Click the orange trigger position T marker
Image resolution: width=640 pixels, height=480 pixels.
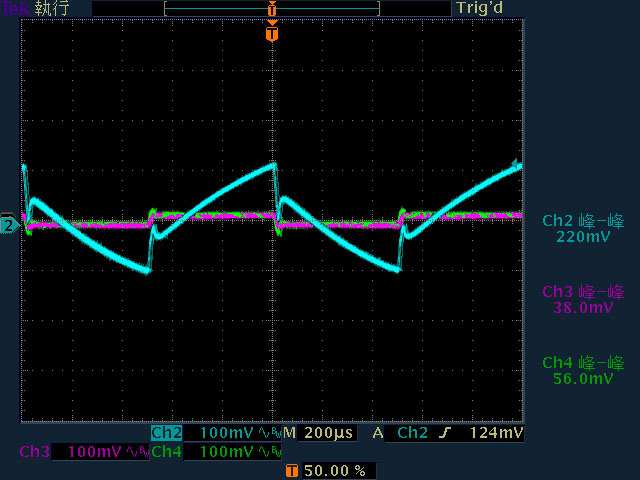(272, 33)
